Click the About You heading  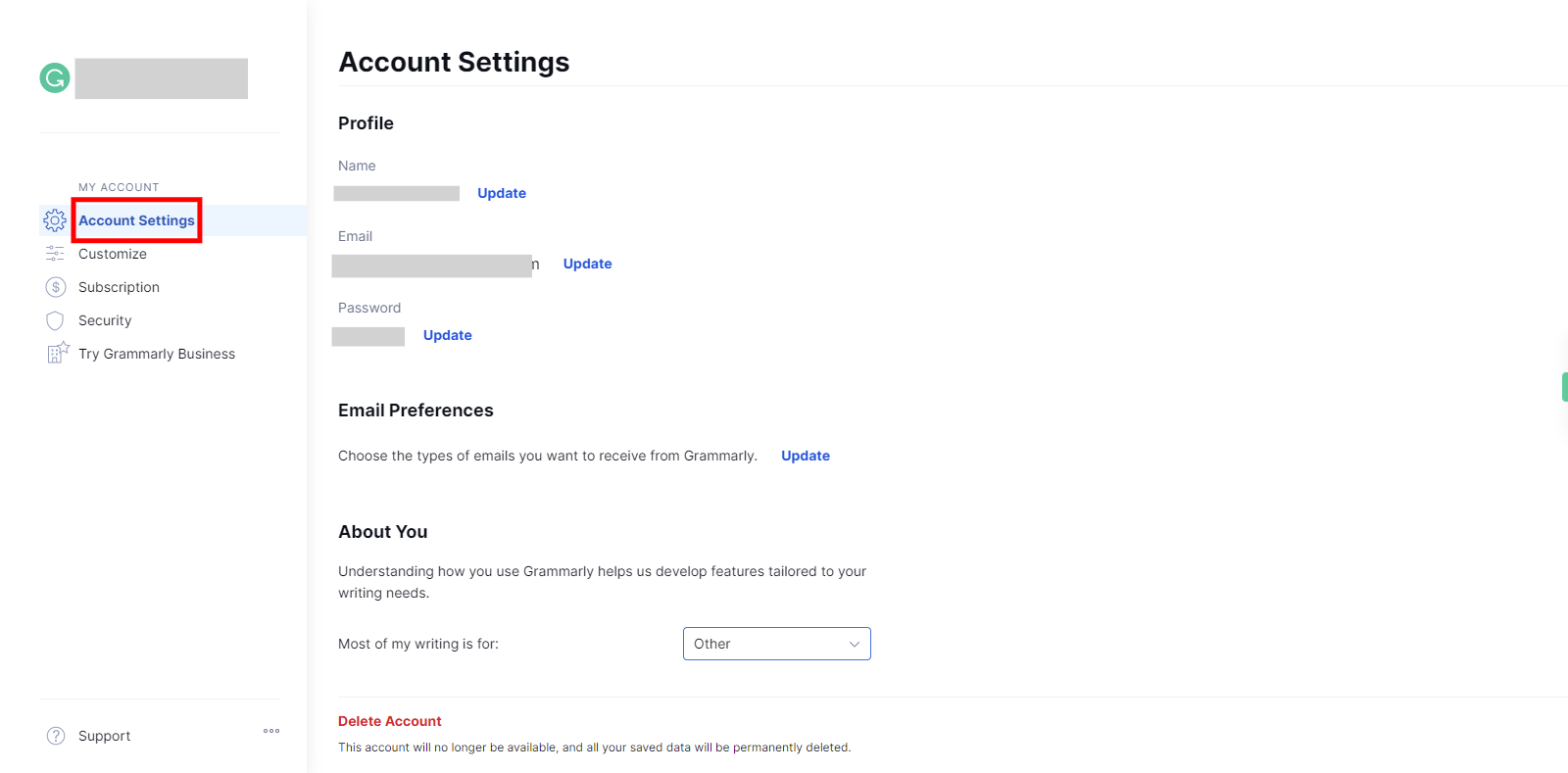383,532
